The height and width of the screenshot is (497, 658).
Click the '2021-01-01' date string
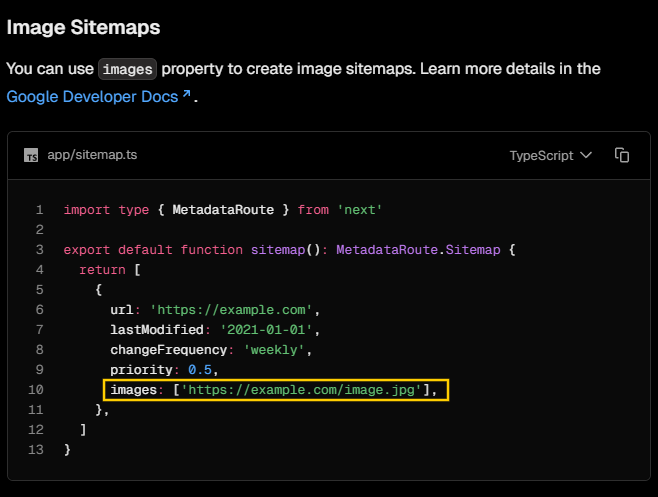(266, 330)
